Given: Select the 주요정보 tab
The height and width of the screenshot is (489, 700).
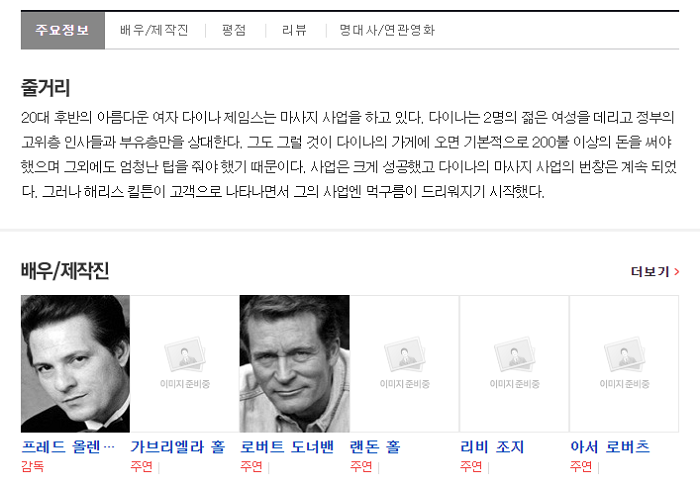Looking at the screenshot, I should point(62,30).
